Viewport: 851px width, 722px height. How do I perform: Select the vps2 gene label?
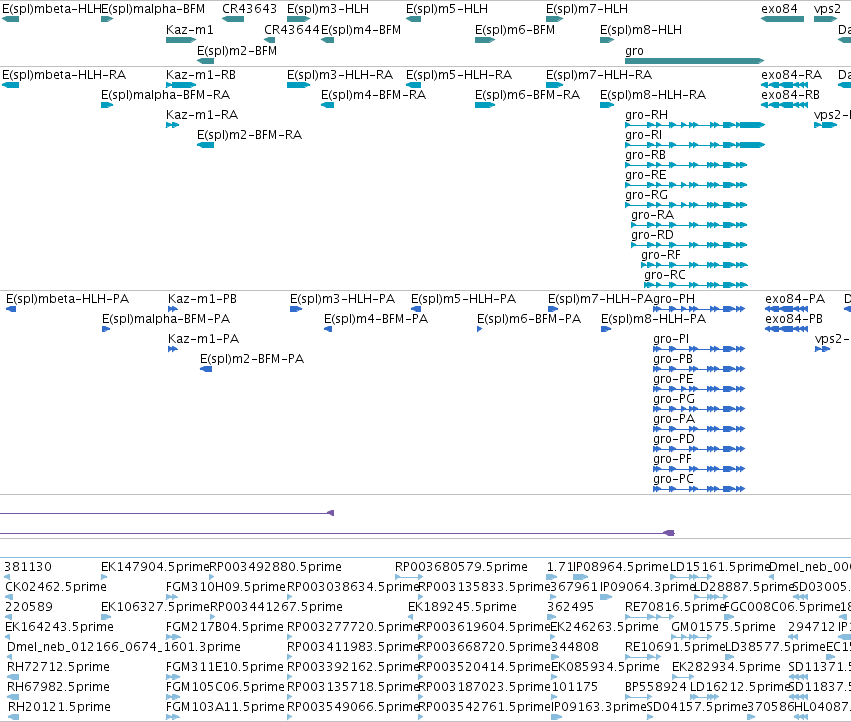(x=827, y=9)
